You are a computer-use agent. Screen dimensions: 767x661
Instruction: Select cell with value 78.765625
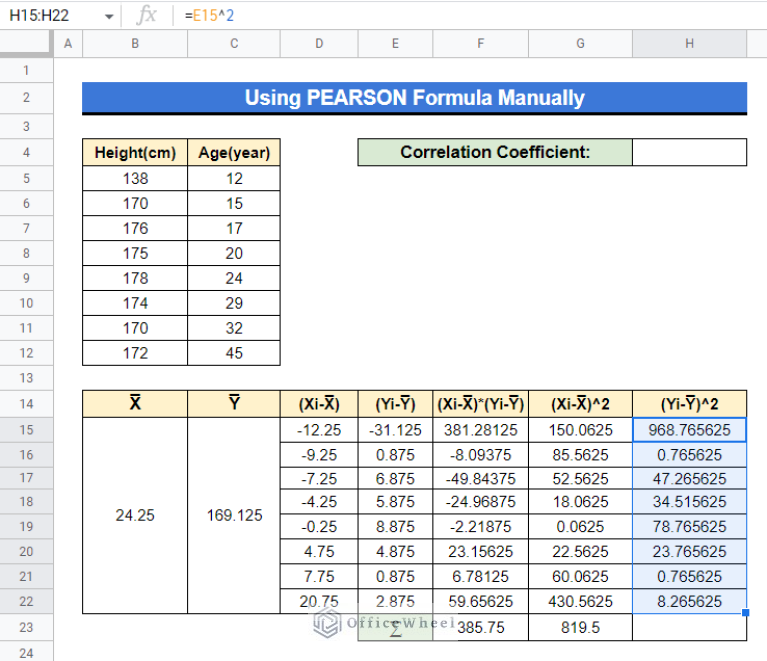[x=689, y=527]
